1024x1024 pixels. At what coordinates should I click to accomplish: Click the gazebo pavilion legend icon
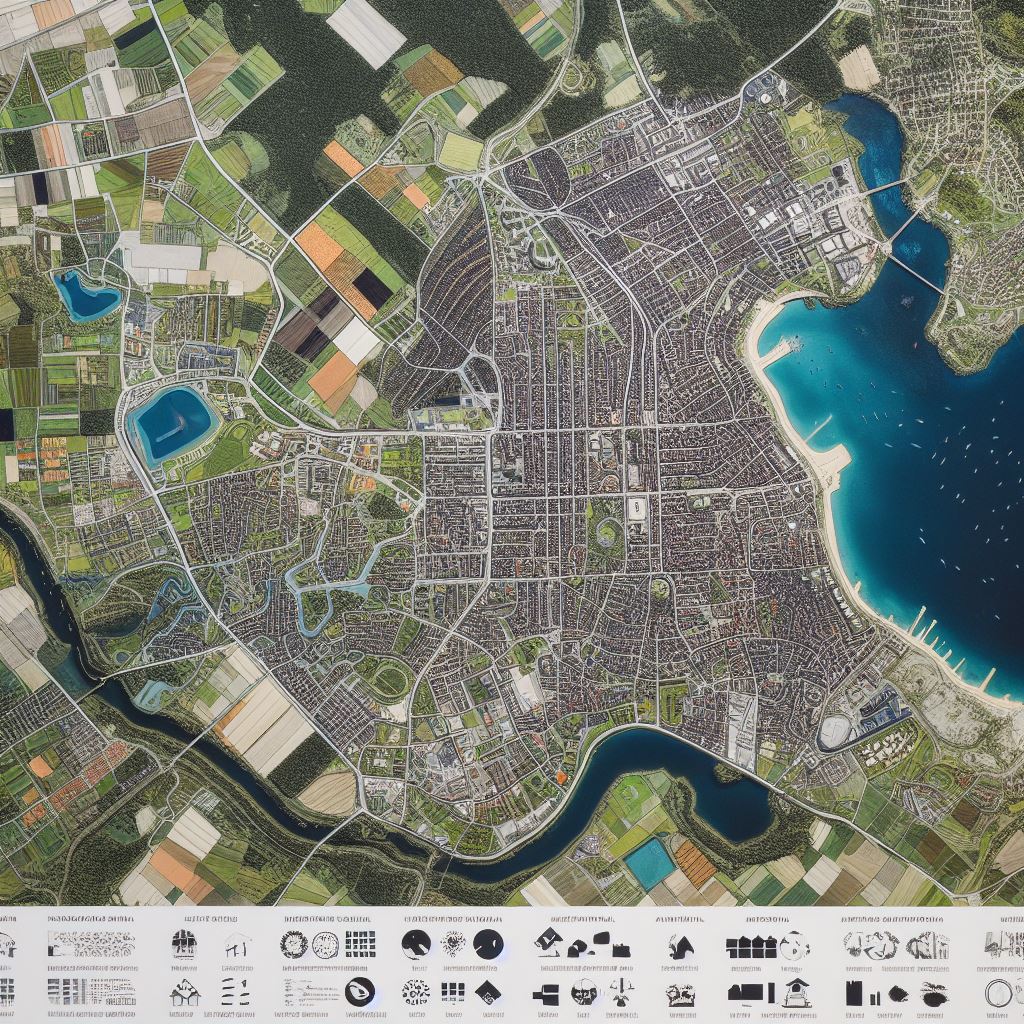(797, 991)
